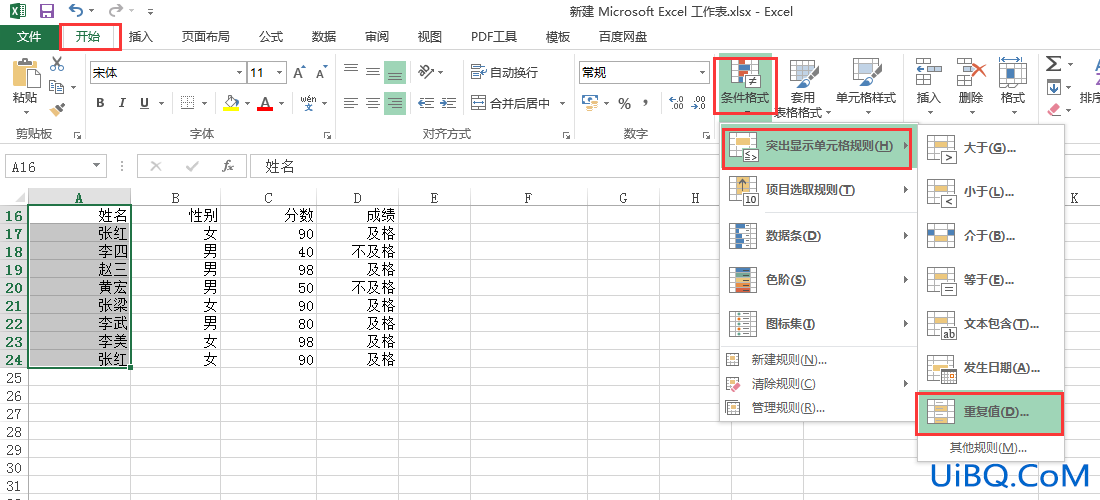Click the formula bar input showing 姓名
Image resolution: width=1100 pixels, height=500 pixels.
484,166
